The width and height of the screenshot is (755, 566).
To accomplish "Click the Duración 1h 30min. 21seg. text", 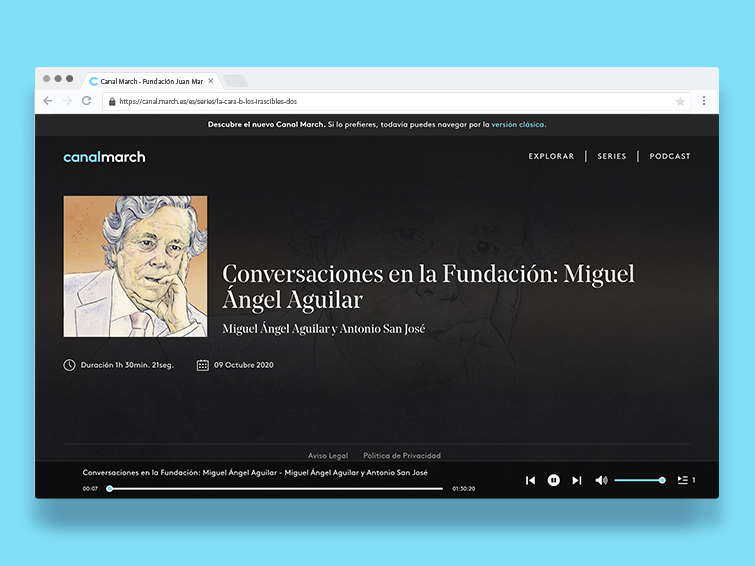I will (x=127, y=365).
